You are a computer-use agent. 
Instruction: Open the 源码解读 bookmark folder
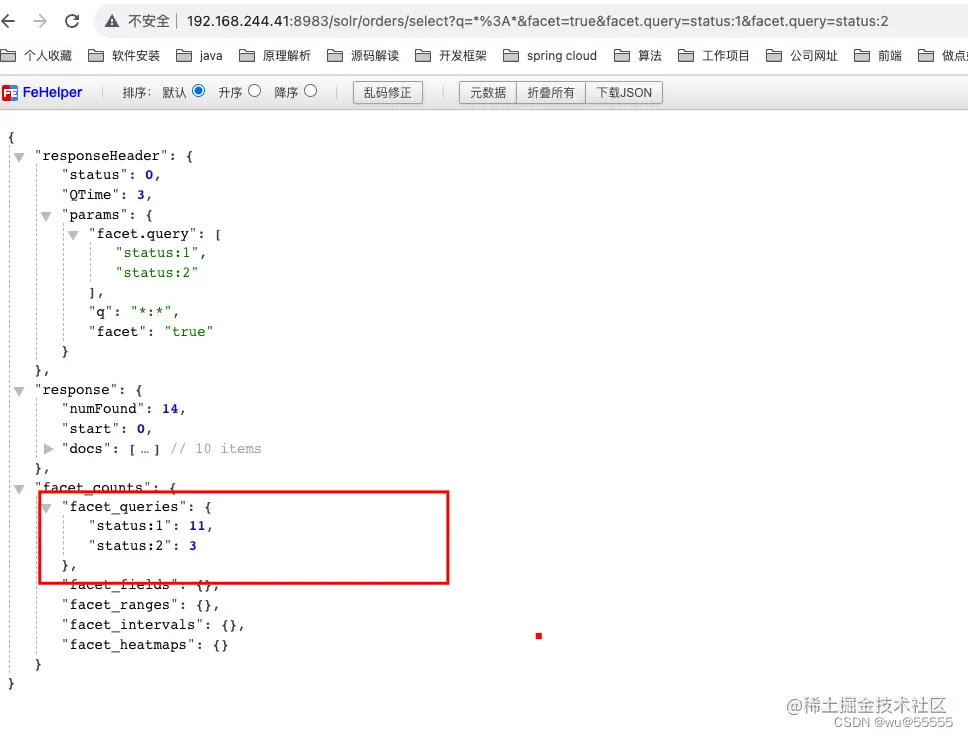click(x=363, y=56)
